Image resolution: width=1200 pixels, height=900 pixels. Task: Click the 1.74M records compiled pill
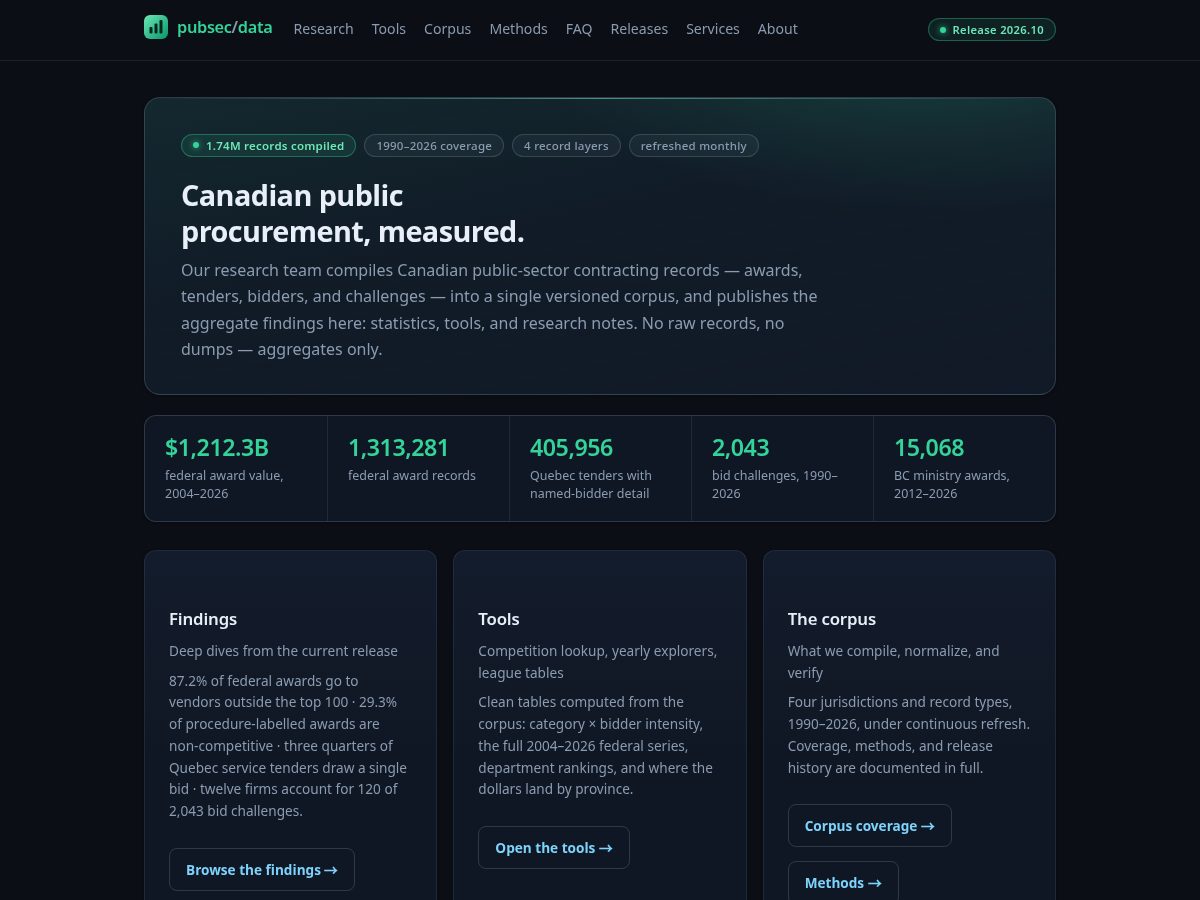coord(268,146)
